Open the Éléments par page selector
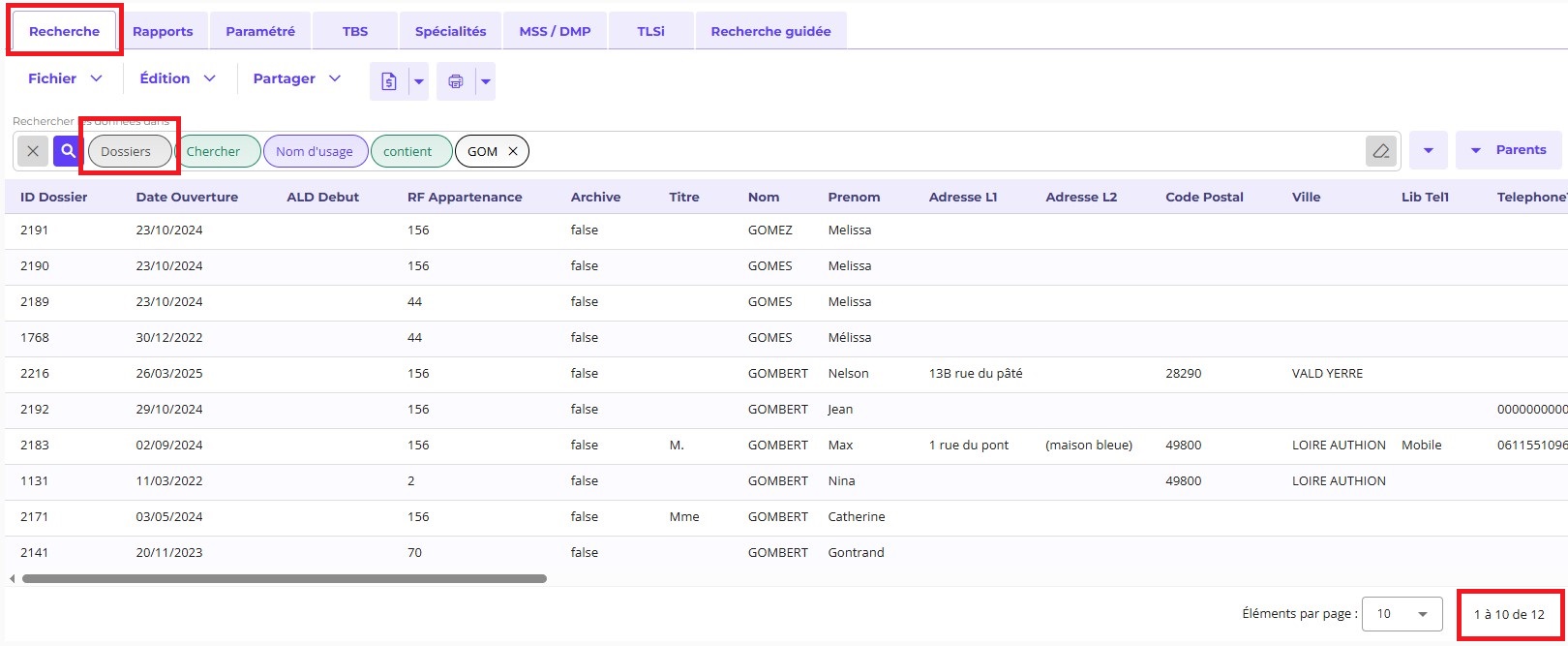1568x646 pixels. 1402,614
